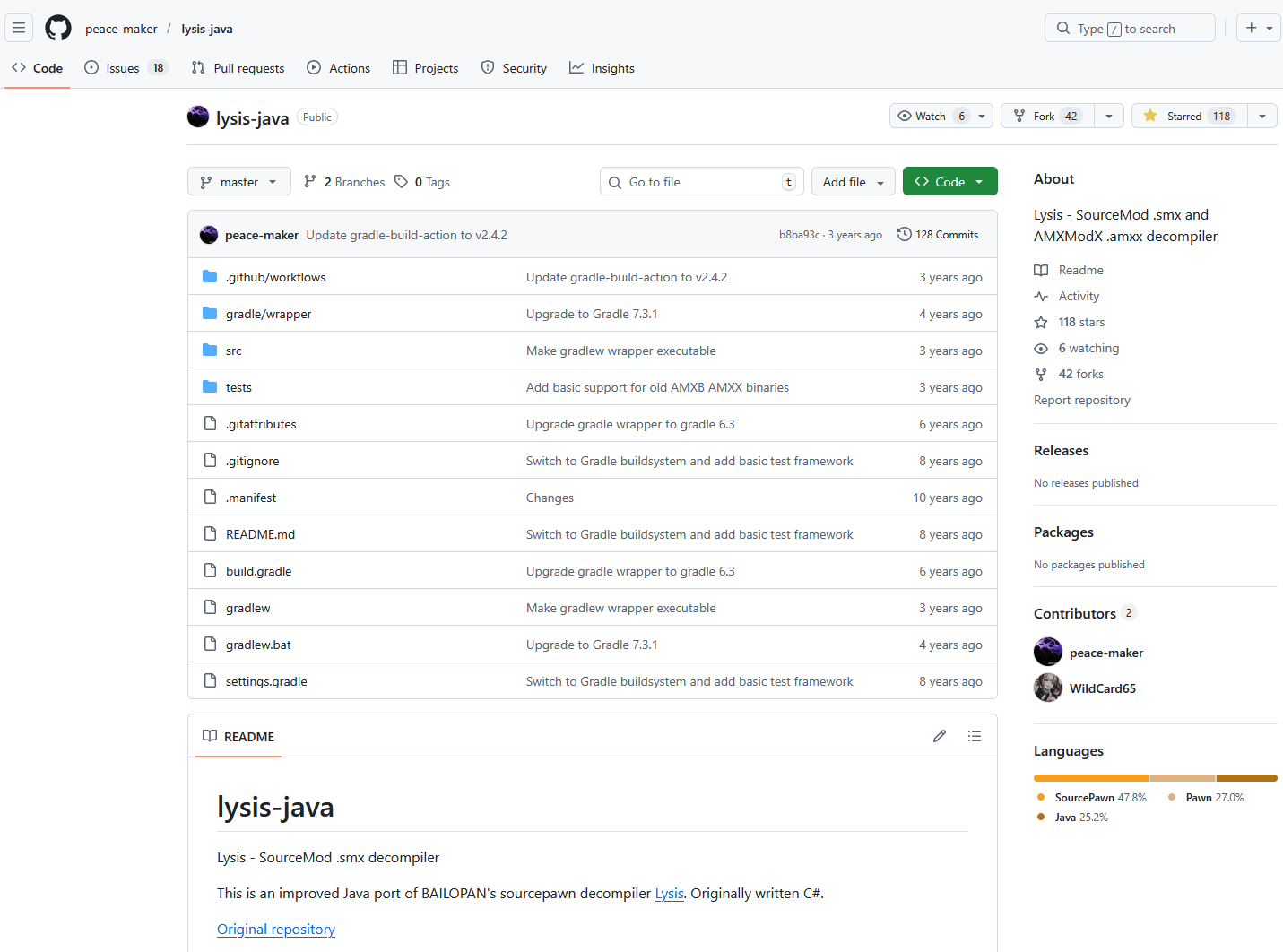Viewport: 1283px width, 952px height.
Task: Open the master branch selector
Action: click(238, 181)
